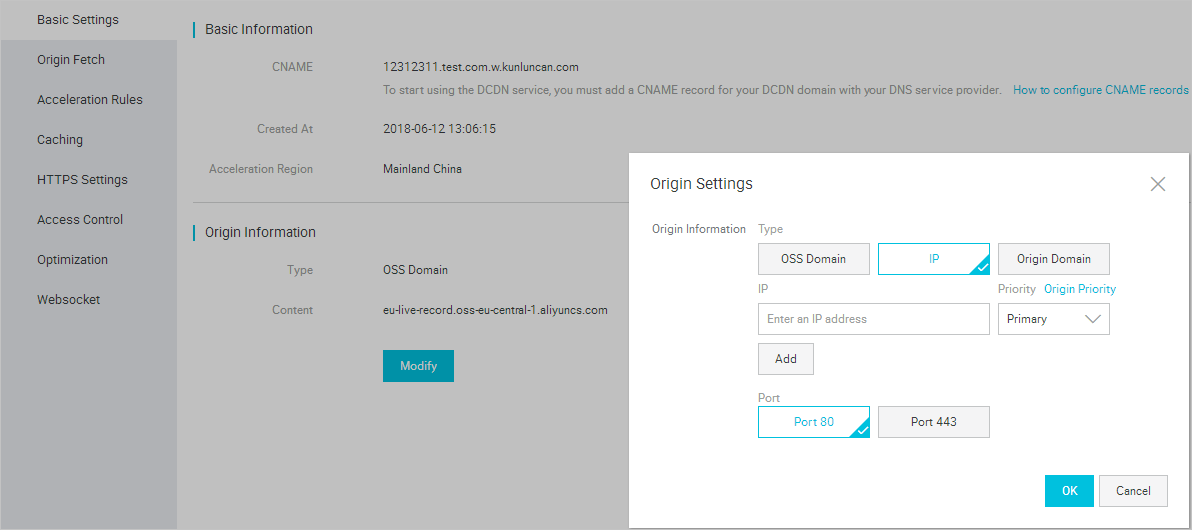Select Port 443 option
Screen dimensions: 1192x530
point(933,422)
